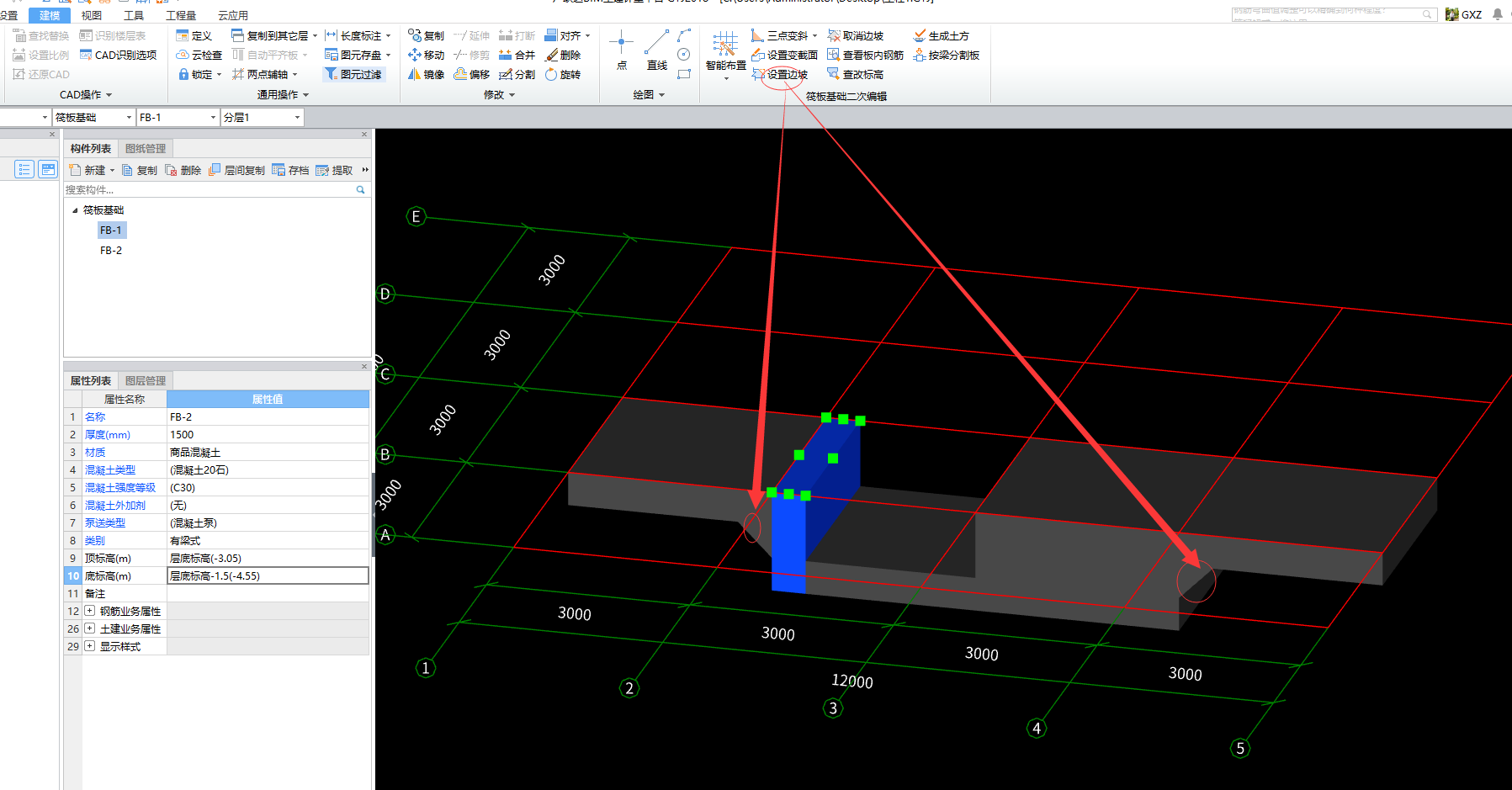Select the 点 (Point) draw tool
Screen dimensions: 1512x790
[x=622, y=49]
